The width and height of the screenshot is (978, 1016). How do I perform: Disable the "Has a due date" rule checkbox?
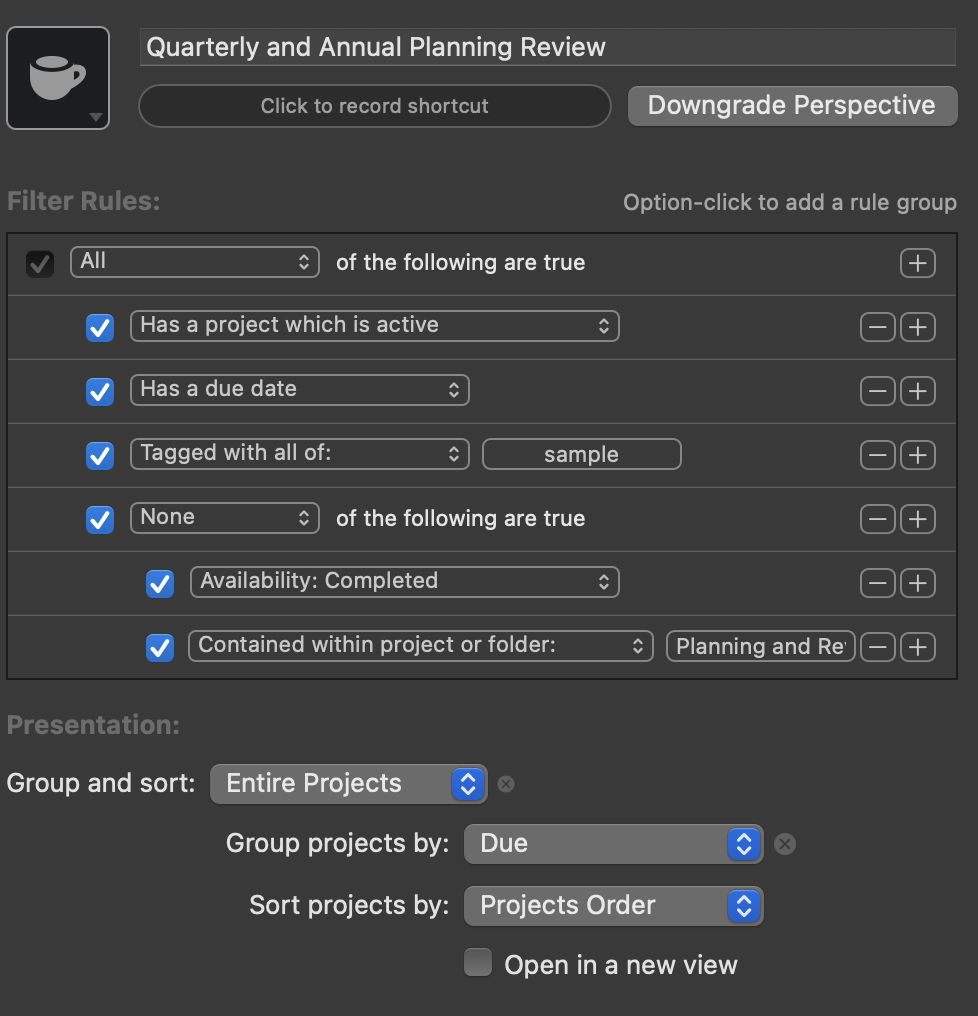(x=100, y=391)
